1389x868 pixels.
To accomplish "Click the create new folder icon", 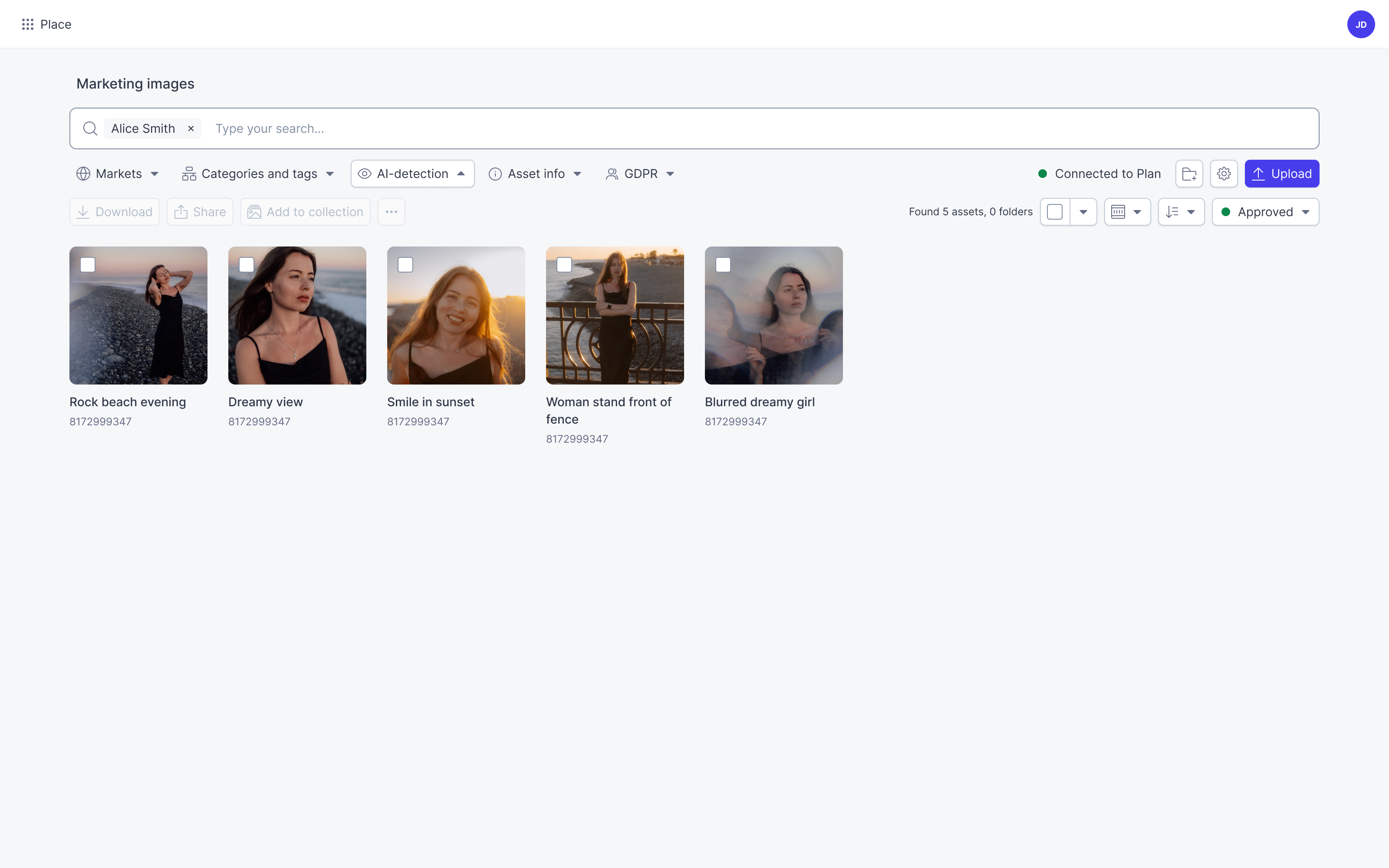I will click(1189, 173).
